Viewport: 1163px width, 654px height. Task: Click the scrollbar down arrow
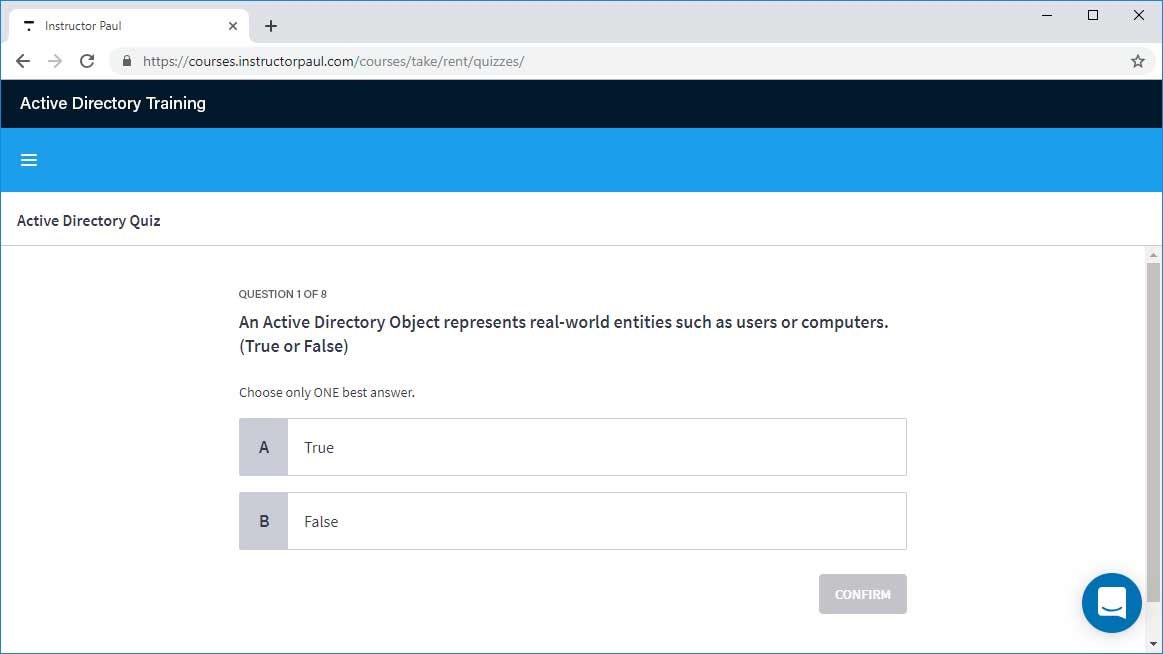pos(1152,643)
